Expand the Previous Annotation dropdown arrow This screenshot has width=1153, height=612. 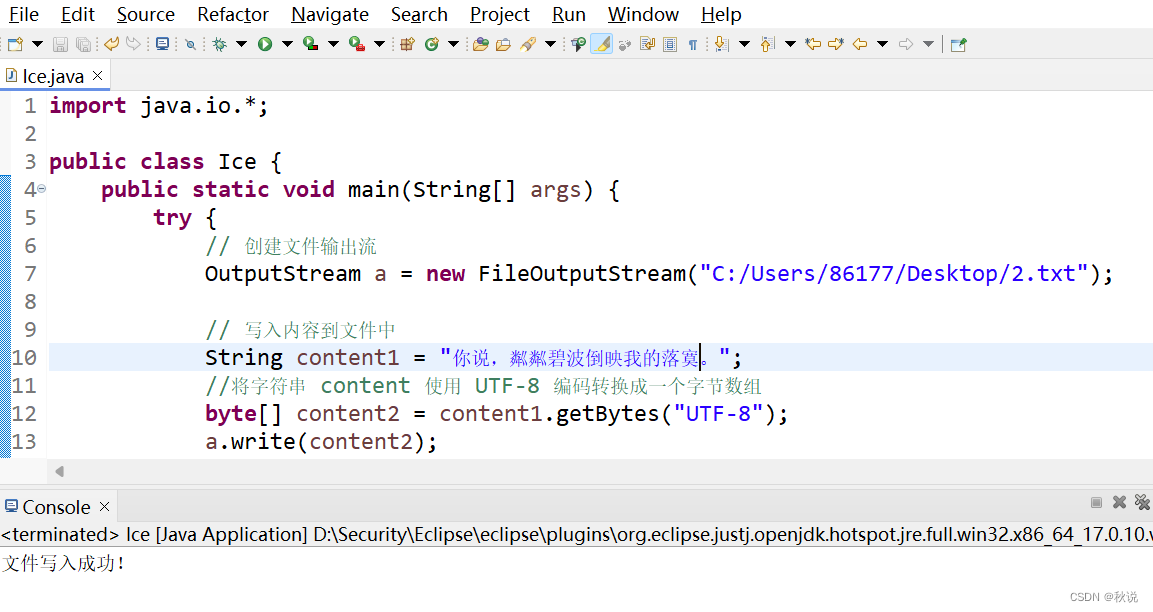(x=790, y=45)
